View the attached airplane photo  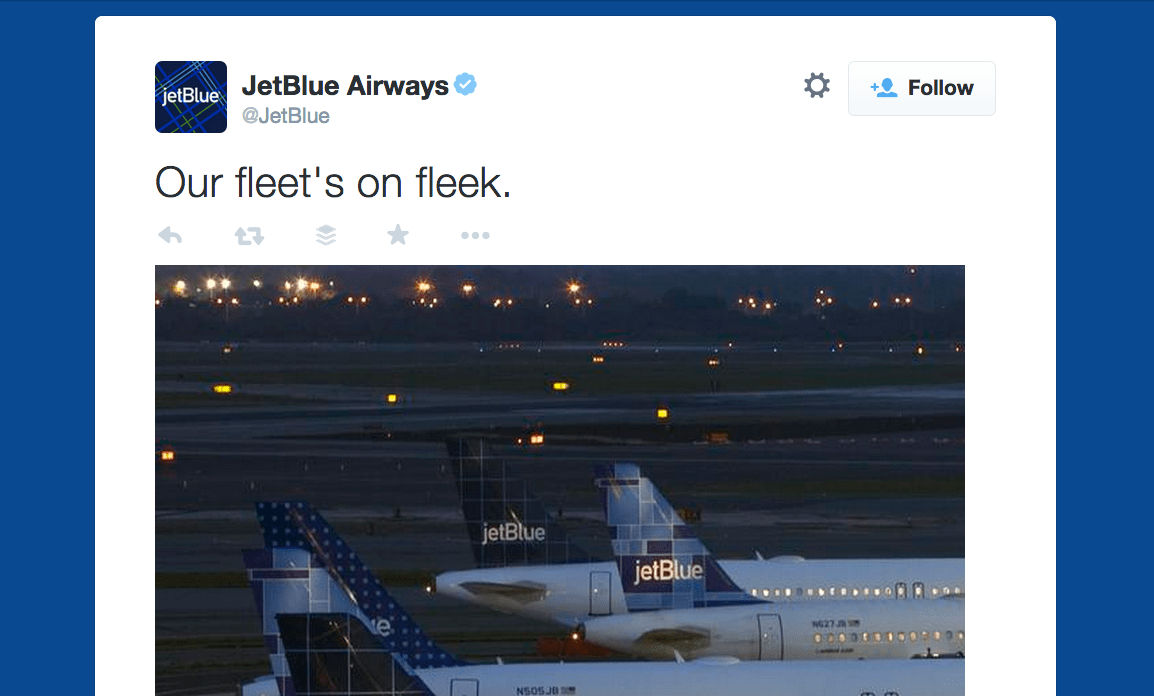pos(559,480)
